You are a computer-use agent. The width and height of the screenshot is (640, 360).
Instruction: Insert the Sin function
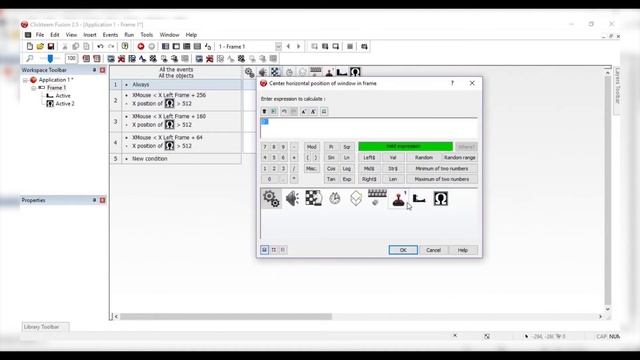point(331,158)
